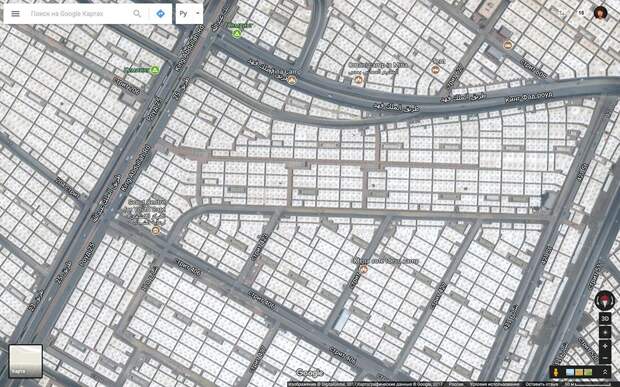Open the notifications count in top right
The width and height of the screenshot is (620, 387).
tap(581, 13)
